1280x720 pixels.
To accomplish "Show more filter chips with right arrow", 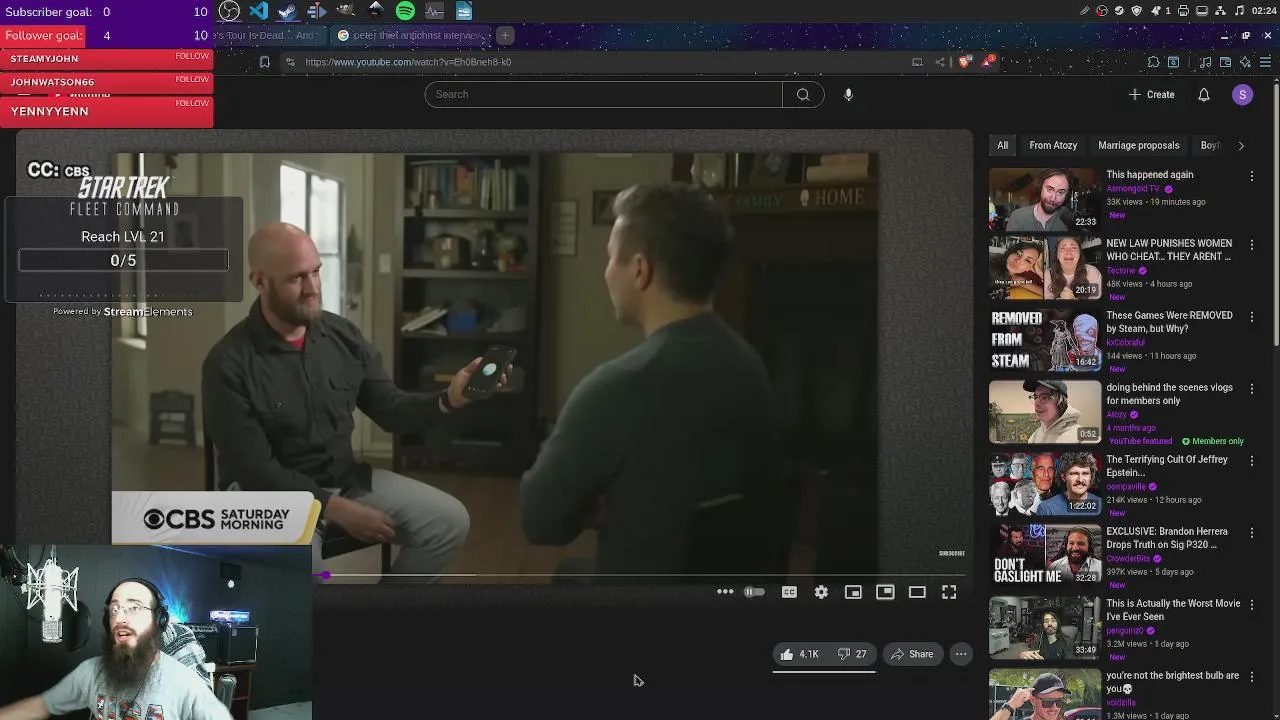I will click(1241, 145).
